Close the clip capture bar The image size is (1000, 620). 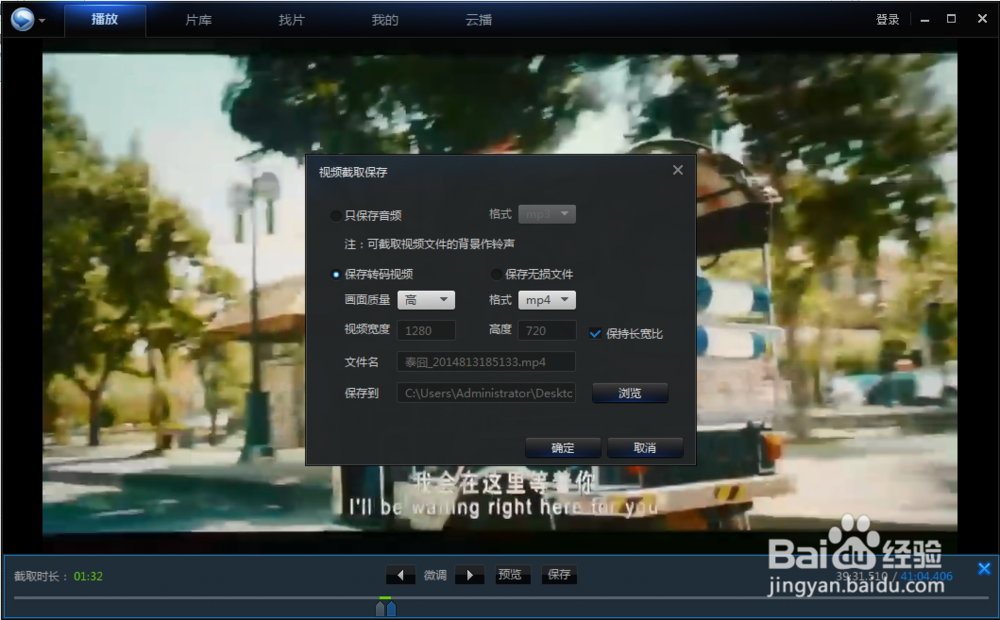984,568
